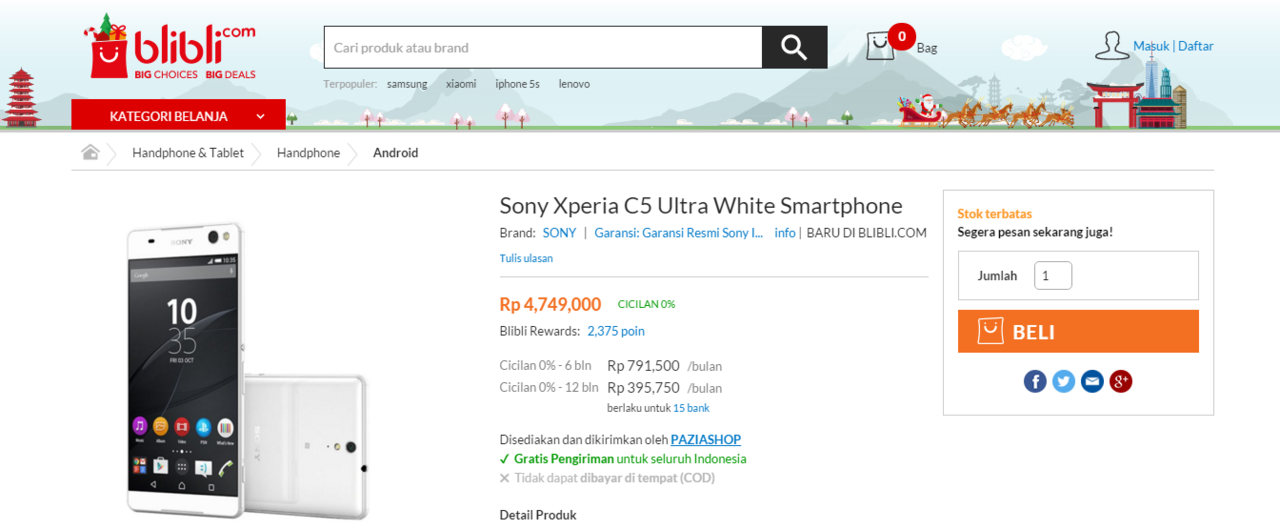The image size is (1280, 530).
Task: Open the shopping bag icon
Action: (880, 47)
